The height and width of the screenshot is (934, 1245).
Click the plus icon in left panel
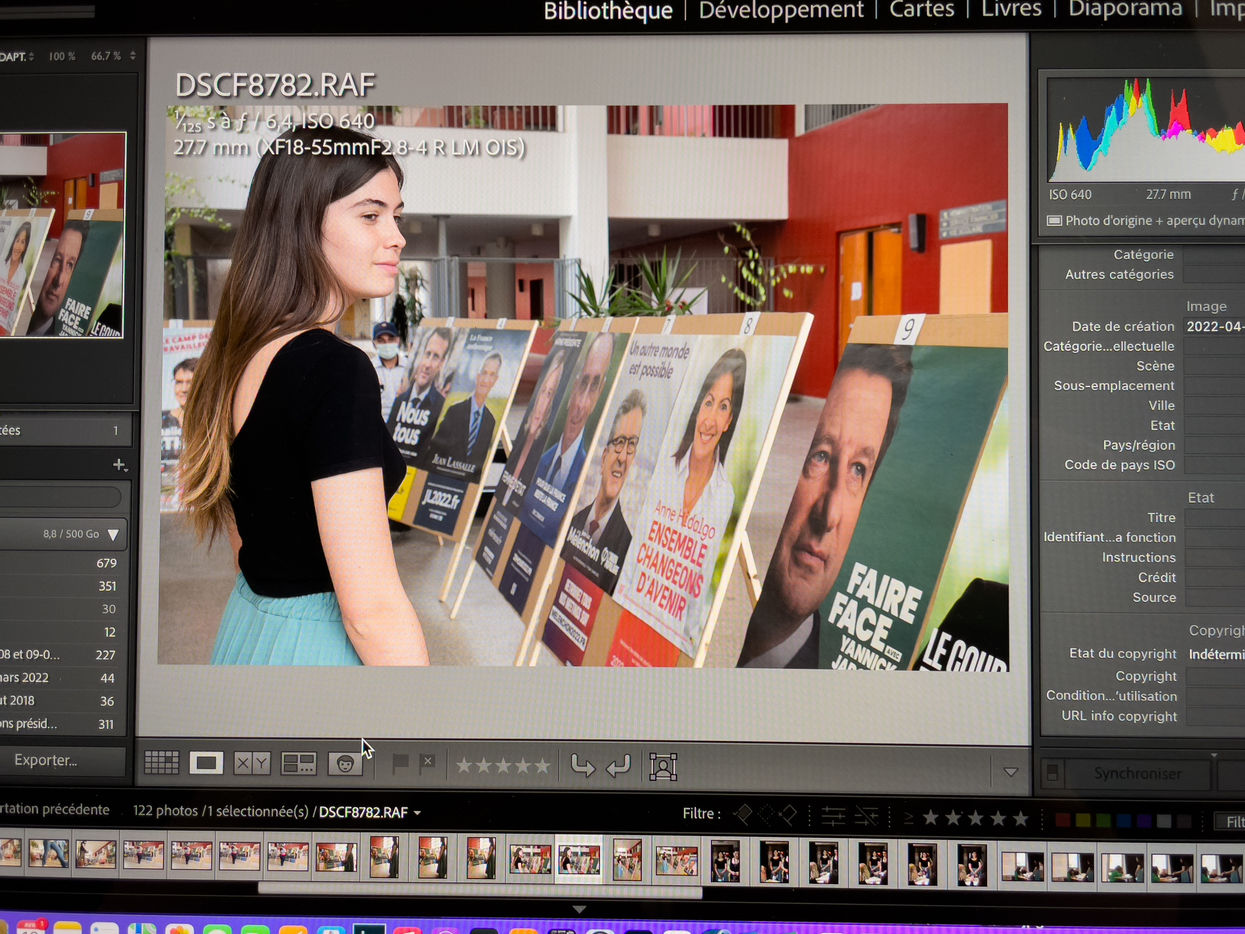(119, 465)
